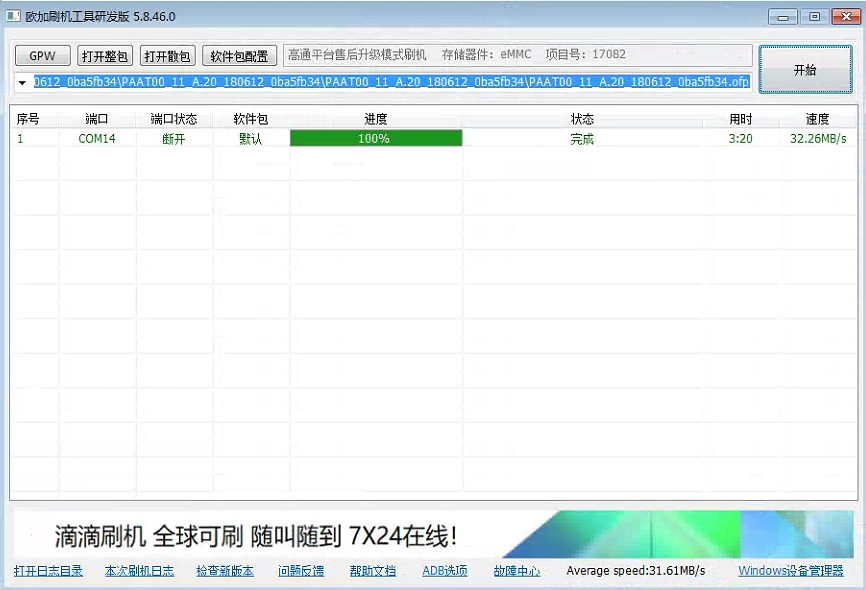
Task: Click the 端口状态 column header
Action: tap(173, 119)
